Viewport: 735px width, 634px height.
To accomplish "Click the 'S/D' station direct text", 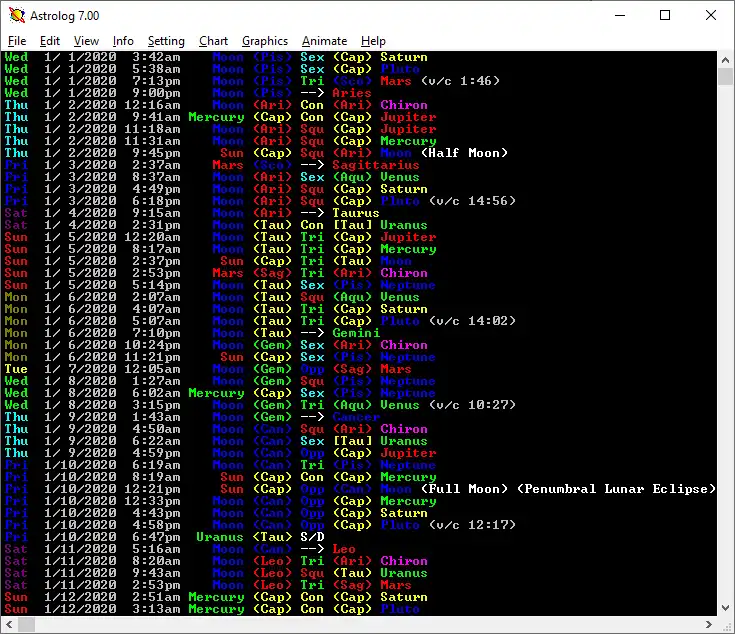I will 312,537.
